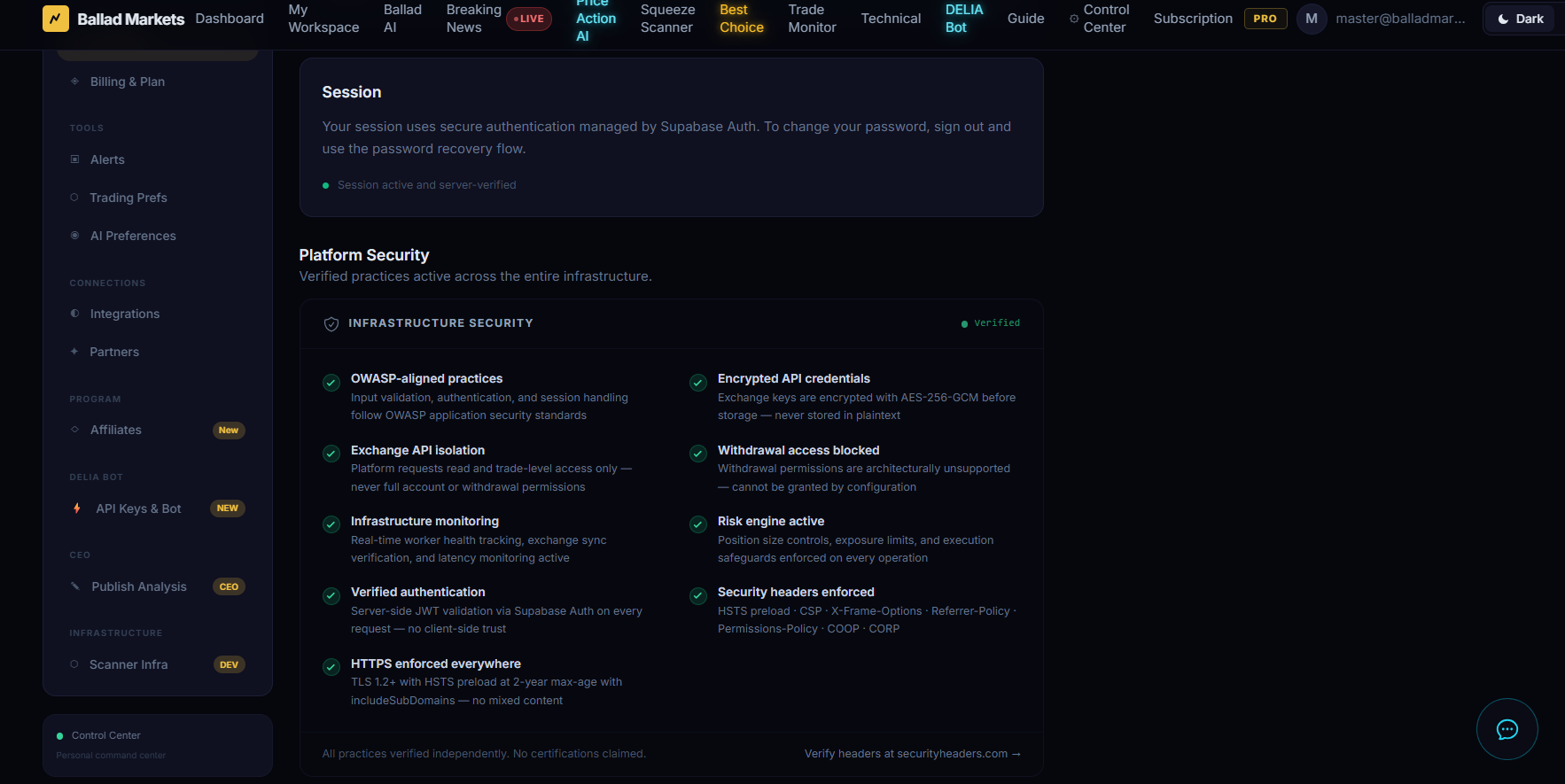The width and height of the screenshot is (1565, 784).
Task: Toggle the Dark theme switch
Action: click(1520, 19)
